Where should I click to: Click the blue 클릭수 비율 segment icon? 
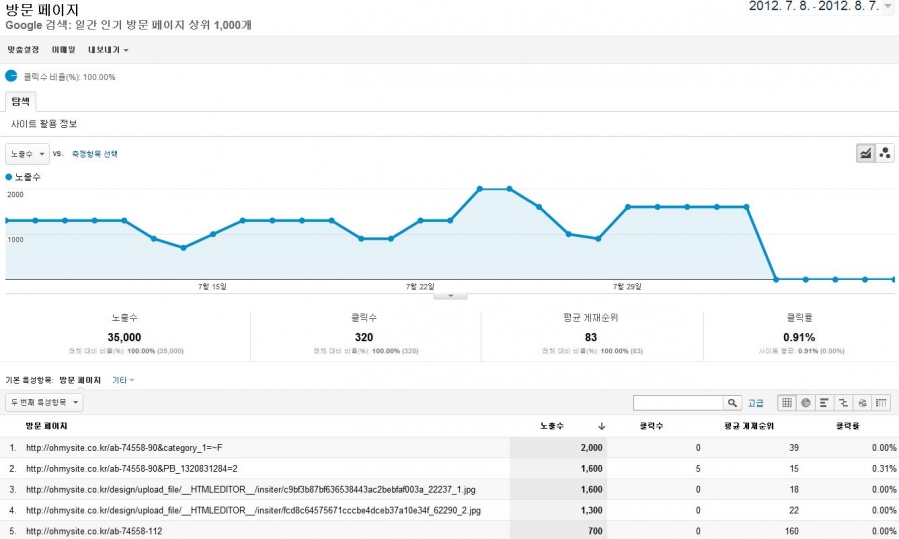coord(12,76)
